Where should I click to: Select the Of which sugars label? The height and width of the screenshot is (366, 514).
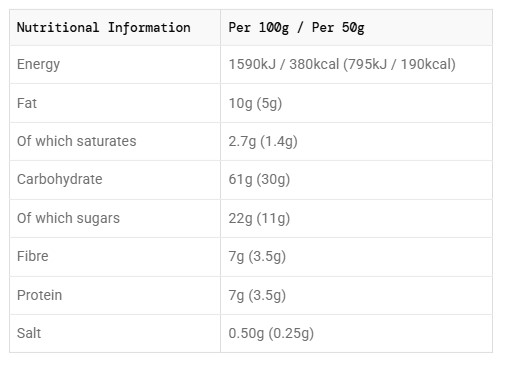pyautogui.click(x=68, y=218)
